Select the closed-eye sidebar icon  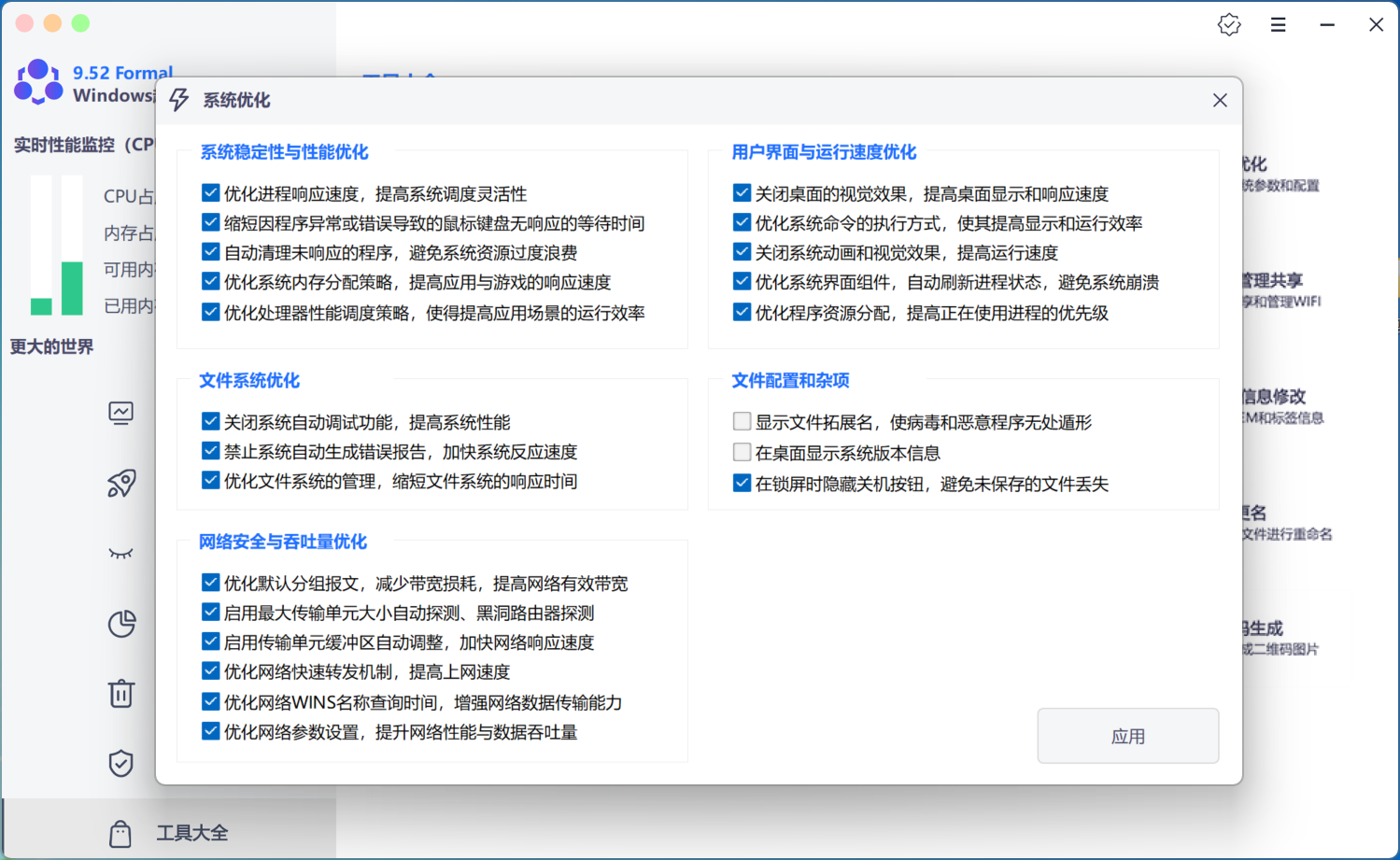click(121, 553)
